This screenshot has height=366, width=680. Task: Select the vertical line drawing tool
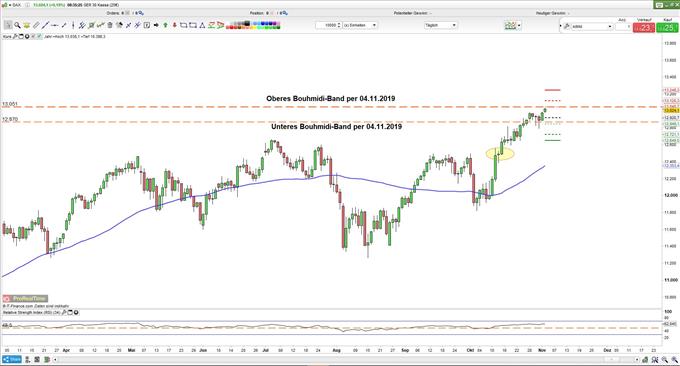[73, 25]
